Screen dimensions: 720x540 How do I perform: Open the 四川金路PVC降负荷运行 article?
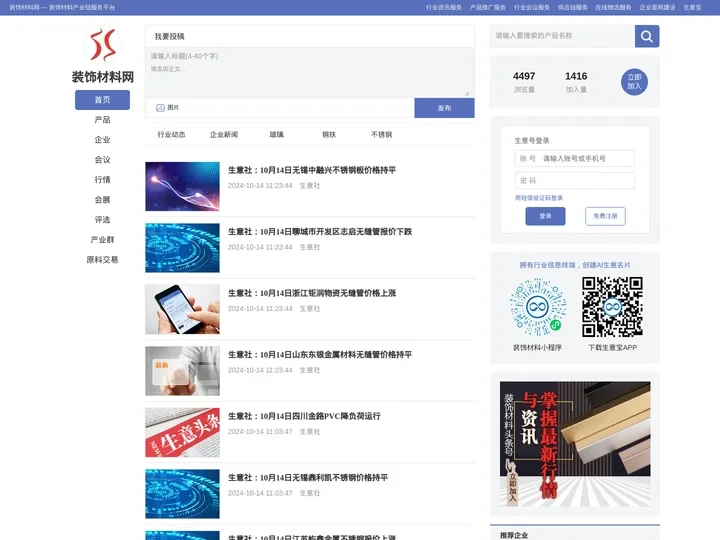[304, 416]
